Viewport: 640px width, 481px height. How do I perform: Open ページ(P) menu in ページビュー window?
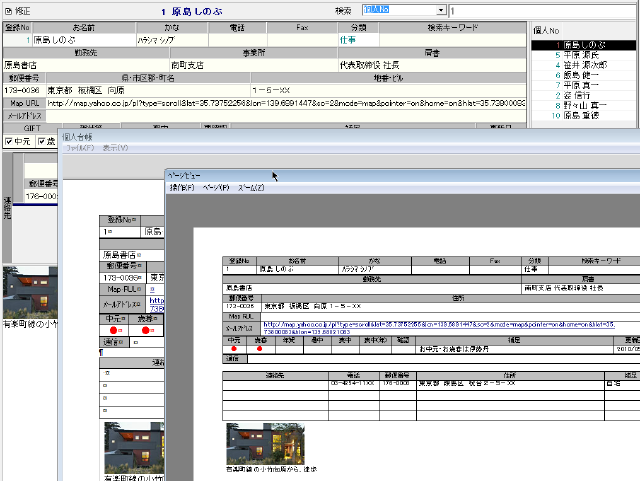216,187
